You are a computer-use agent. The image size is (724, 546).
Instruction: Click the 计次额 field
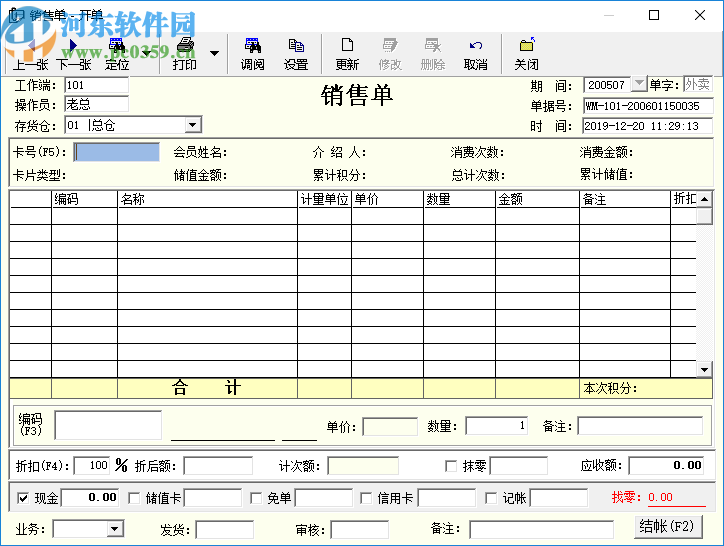[363, 466]
